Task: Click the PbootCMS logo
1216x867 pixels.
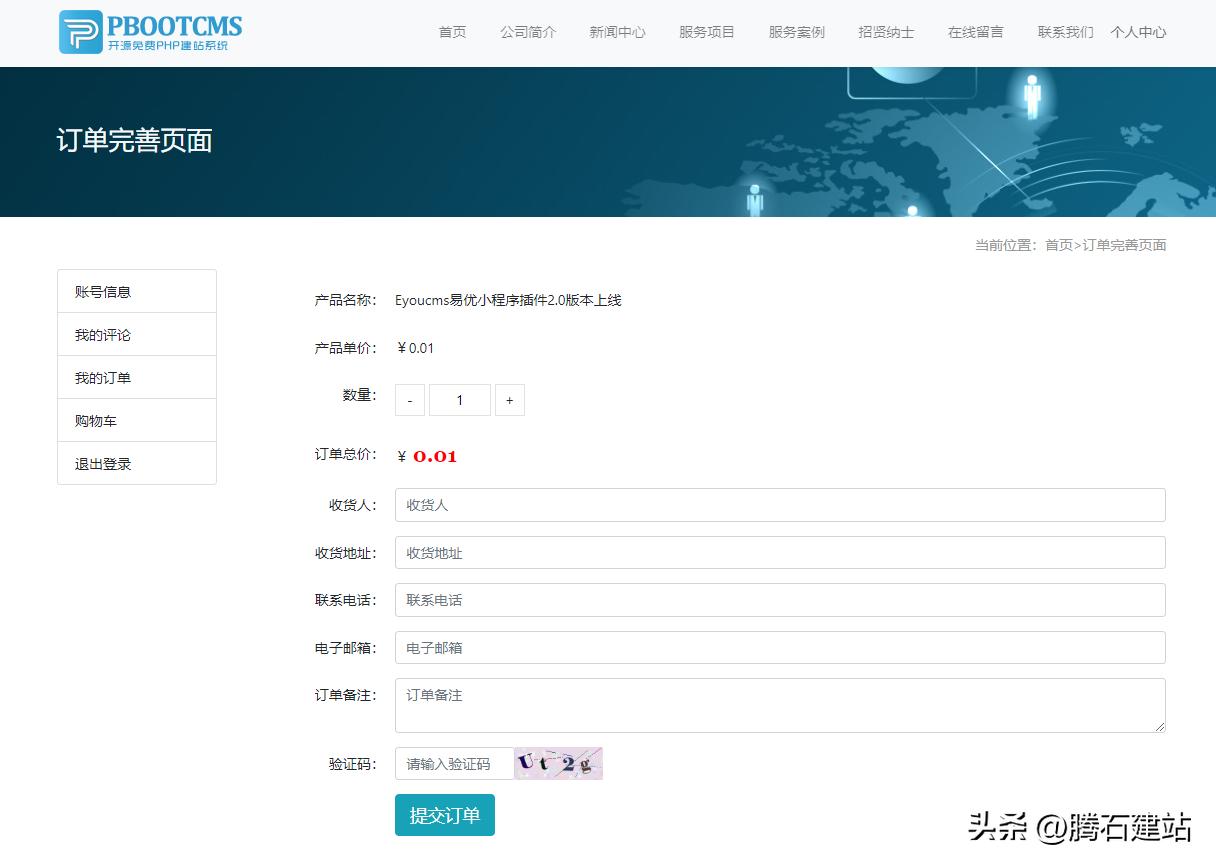Action: (151, 32)
